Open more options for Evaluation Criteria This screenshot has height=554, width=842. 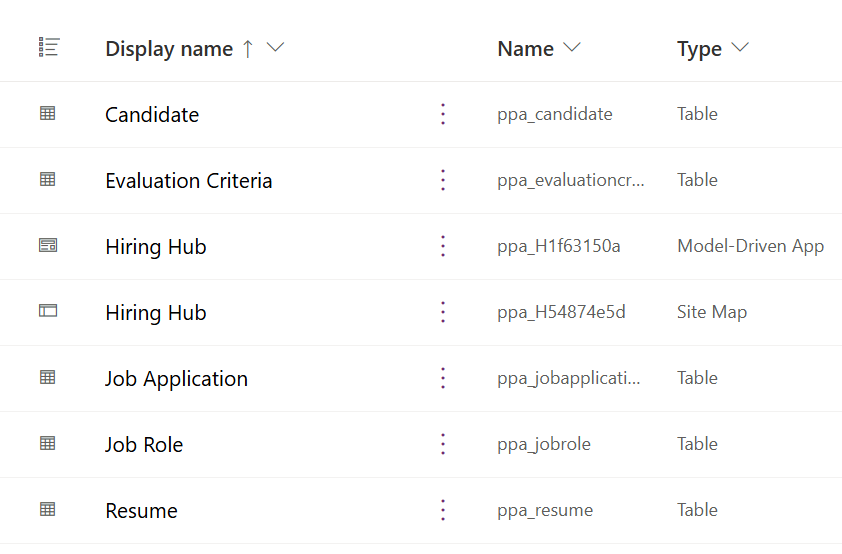pos(443,180)
